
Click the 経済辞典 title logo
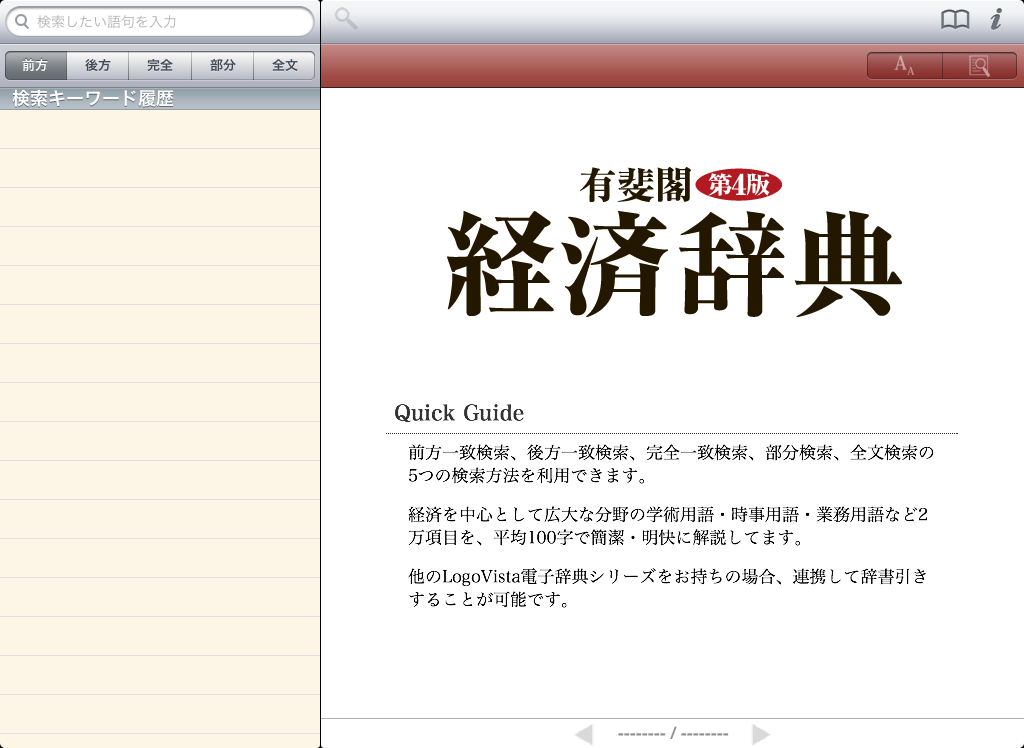pos(674,266)
